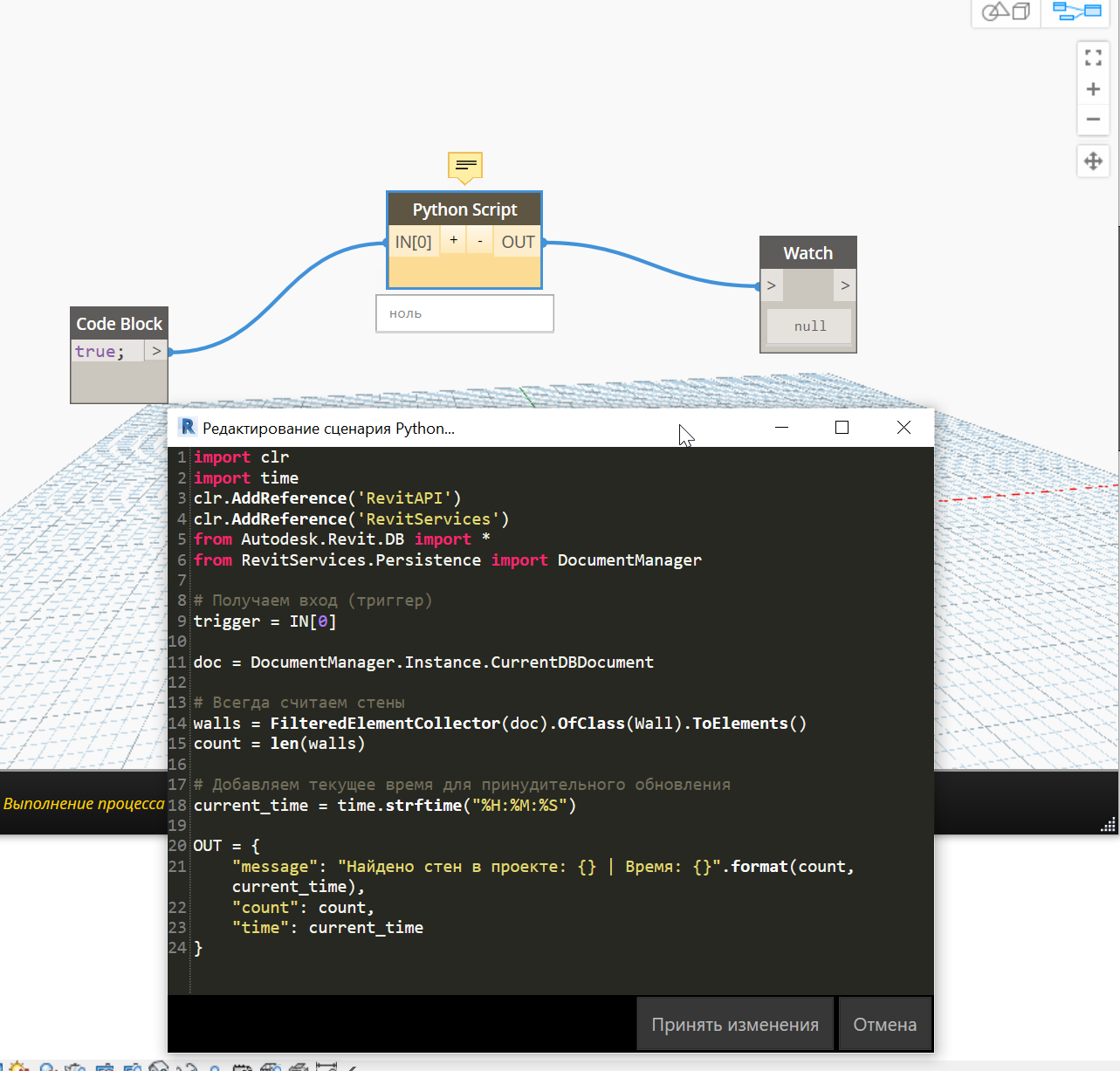Select the Python Script node header
The image size is (1120, 1071).
point(464,209)
